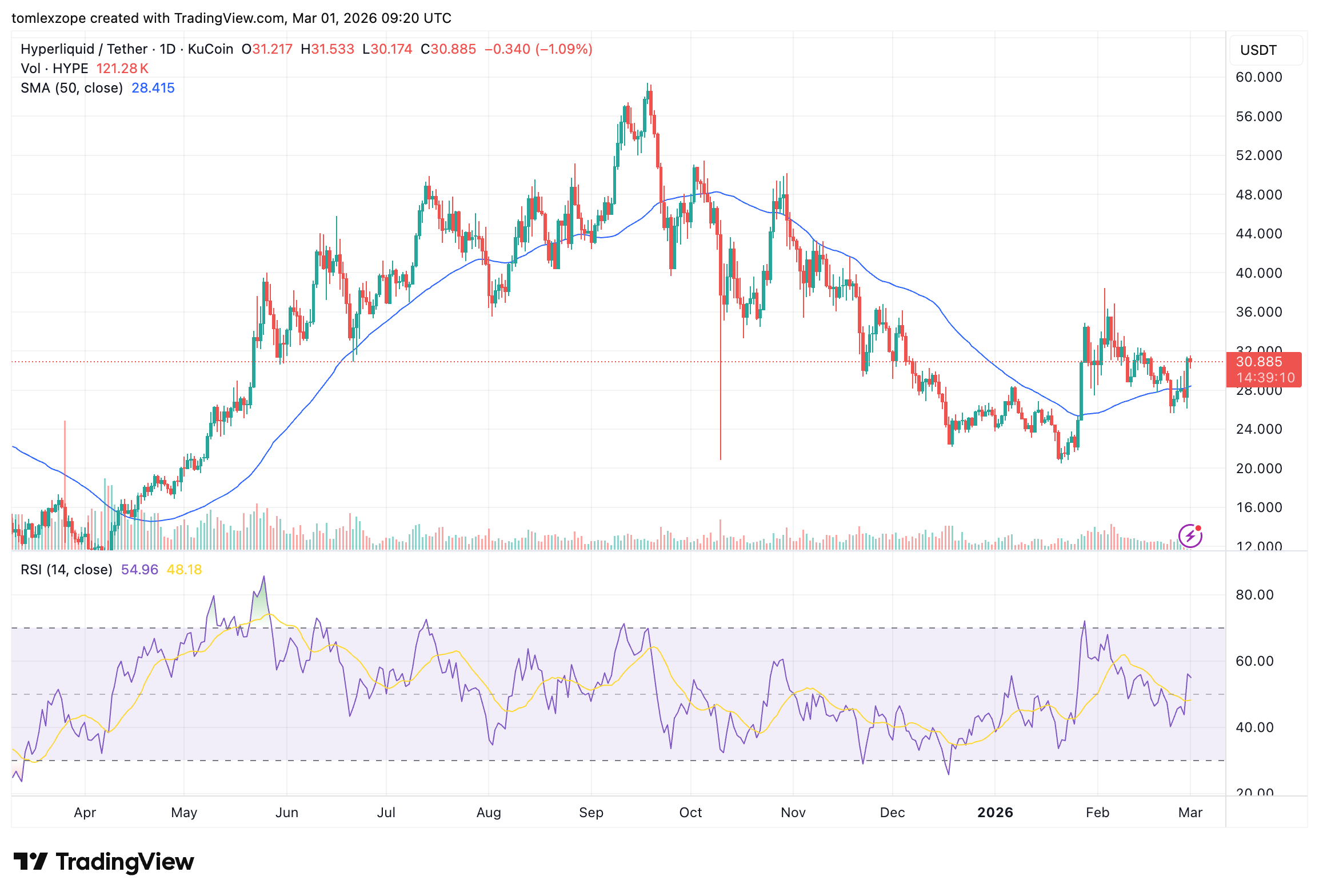Click the Apr label on time axis

[85, 813]
